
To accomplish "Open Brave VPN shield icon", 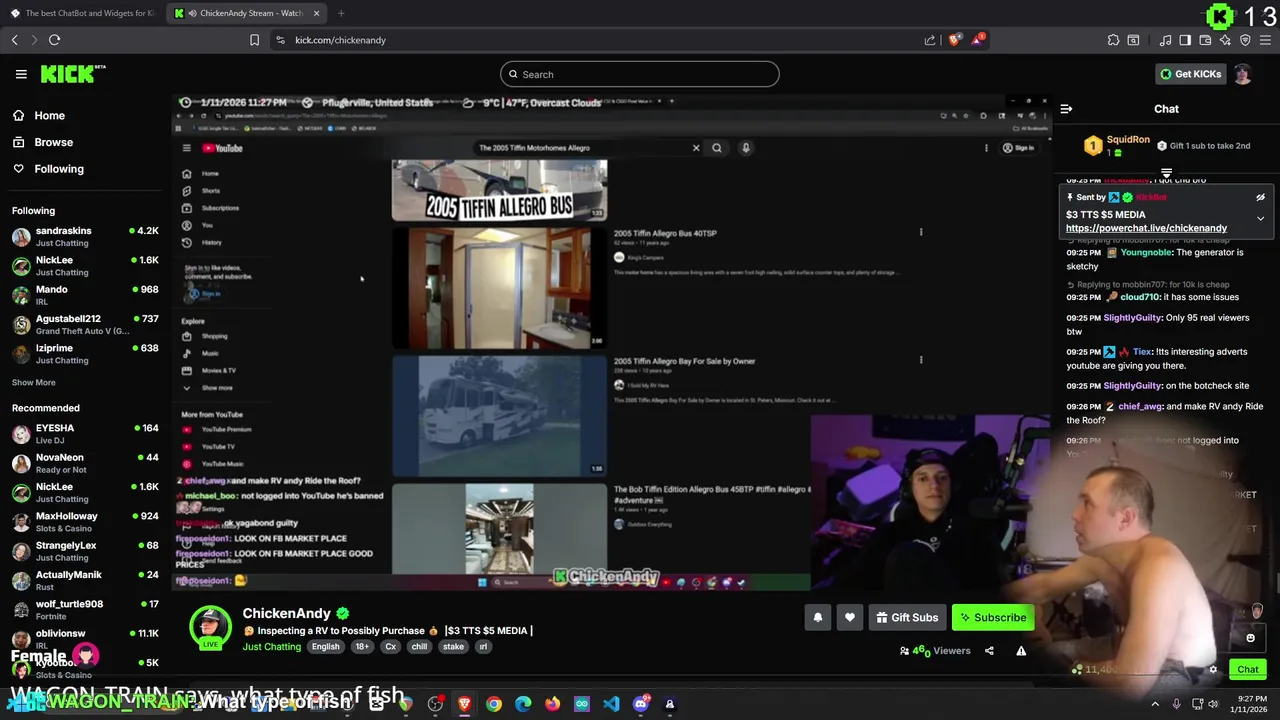I will [x=1245, y=40].
